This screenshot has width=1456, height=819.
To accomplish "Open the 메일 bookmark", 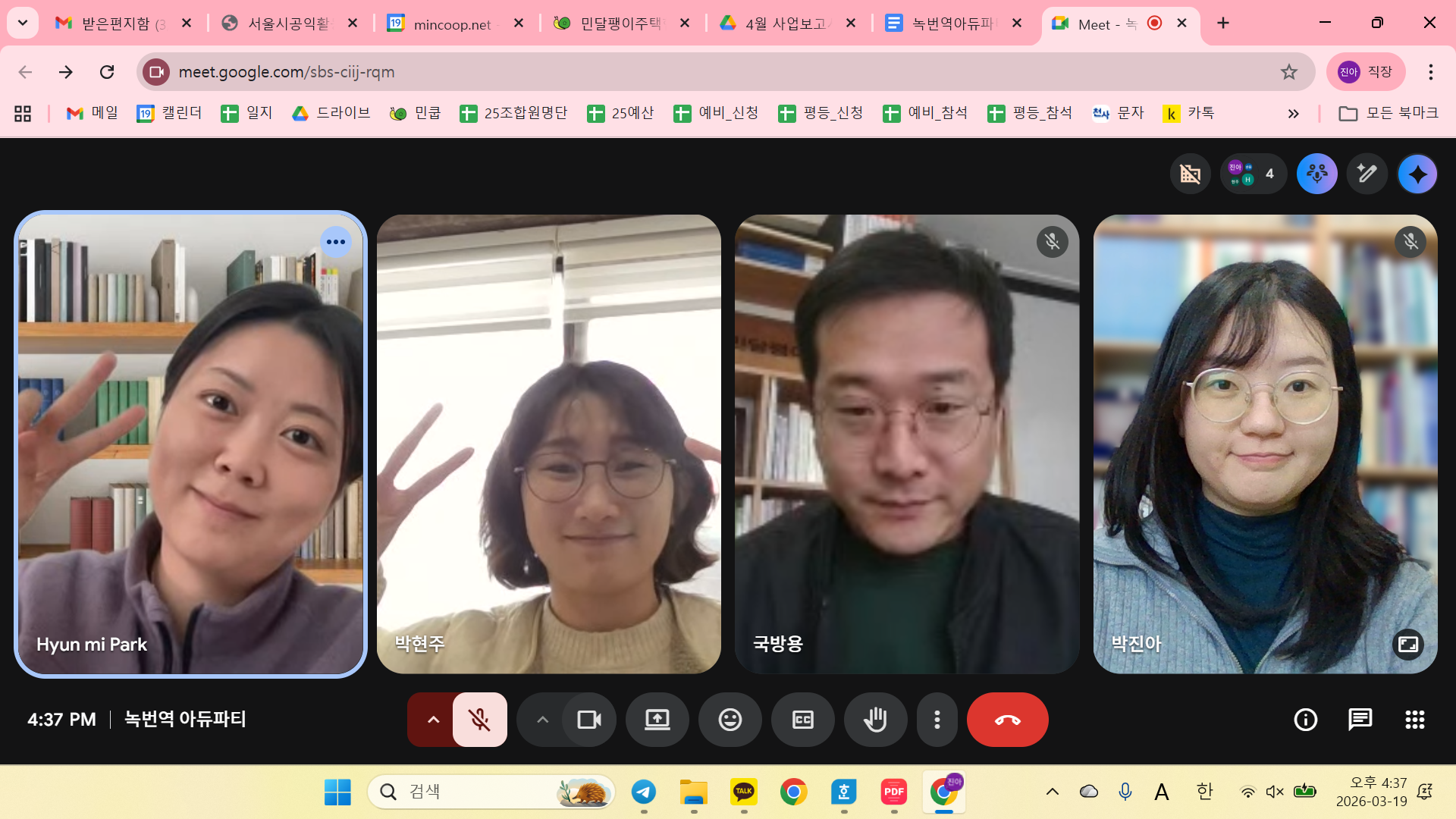I will coord(93,114).
